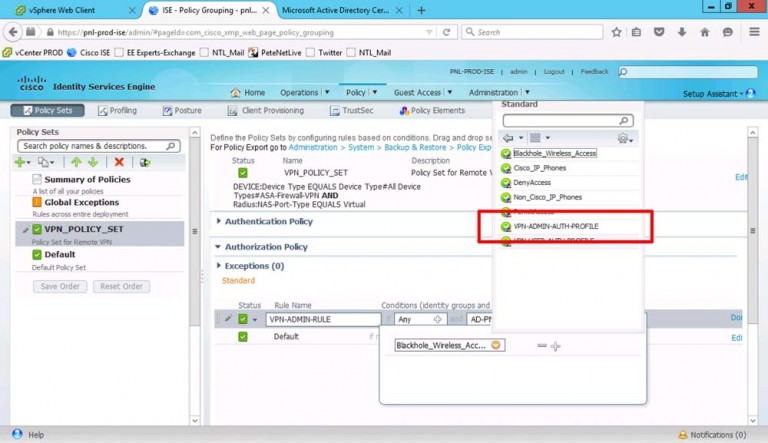
Task: Click the plus icon next to Blackhole_Wireless_Acc
Action: tap(555, 346)
